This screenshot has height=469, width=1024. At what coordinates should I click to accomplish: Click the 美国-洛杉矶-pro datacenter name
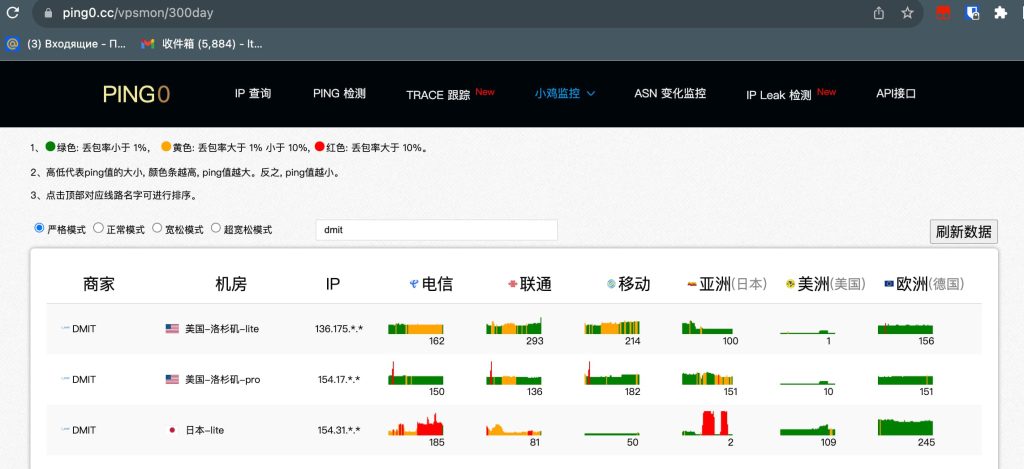[x=222, y=379]
